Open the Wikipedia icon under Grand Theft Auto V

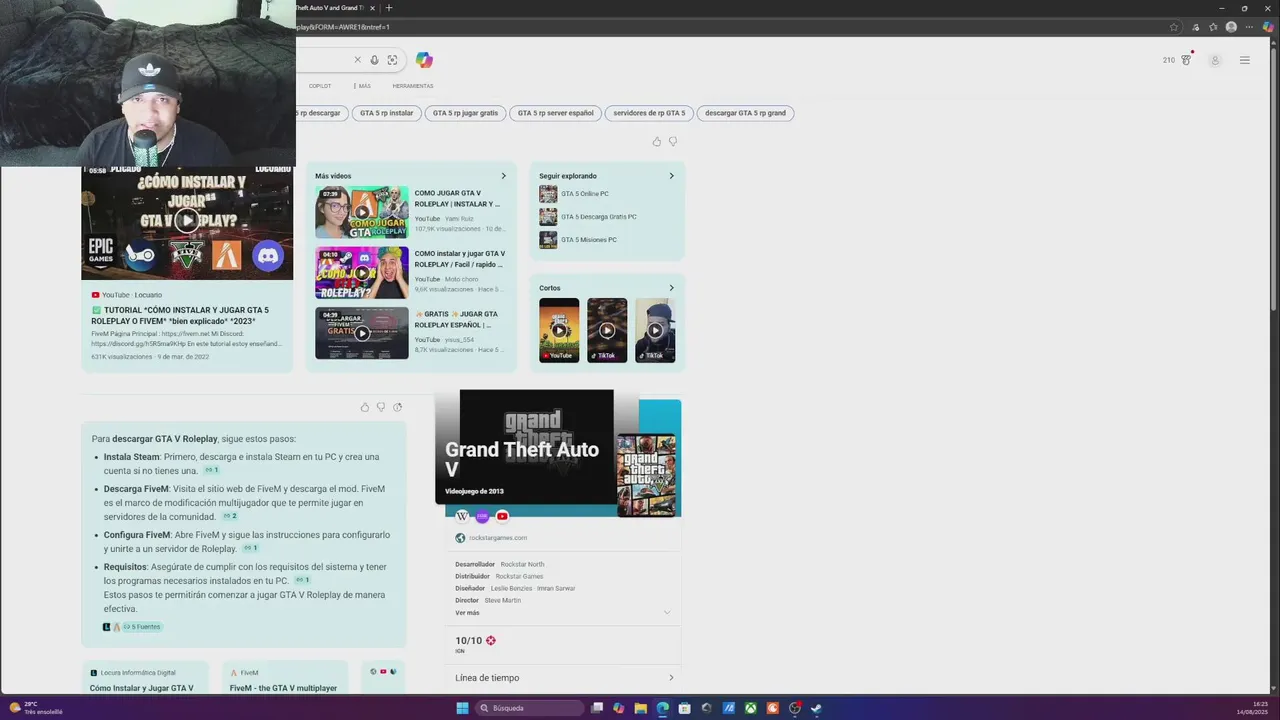462,516
